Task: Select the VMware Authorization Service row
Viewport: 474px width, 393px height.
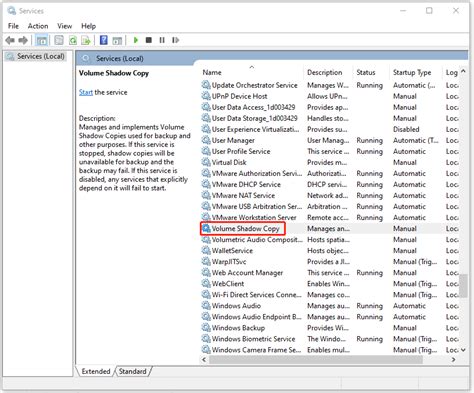Action: click(x=330, y=173)
